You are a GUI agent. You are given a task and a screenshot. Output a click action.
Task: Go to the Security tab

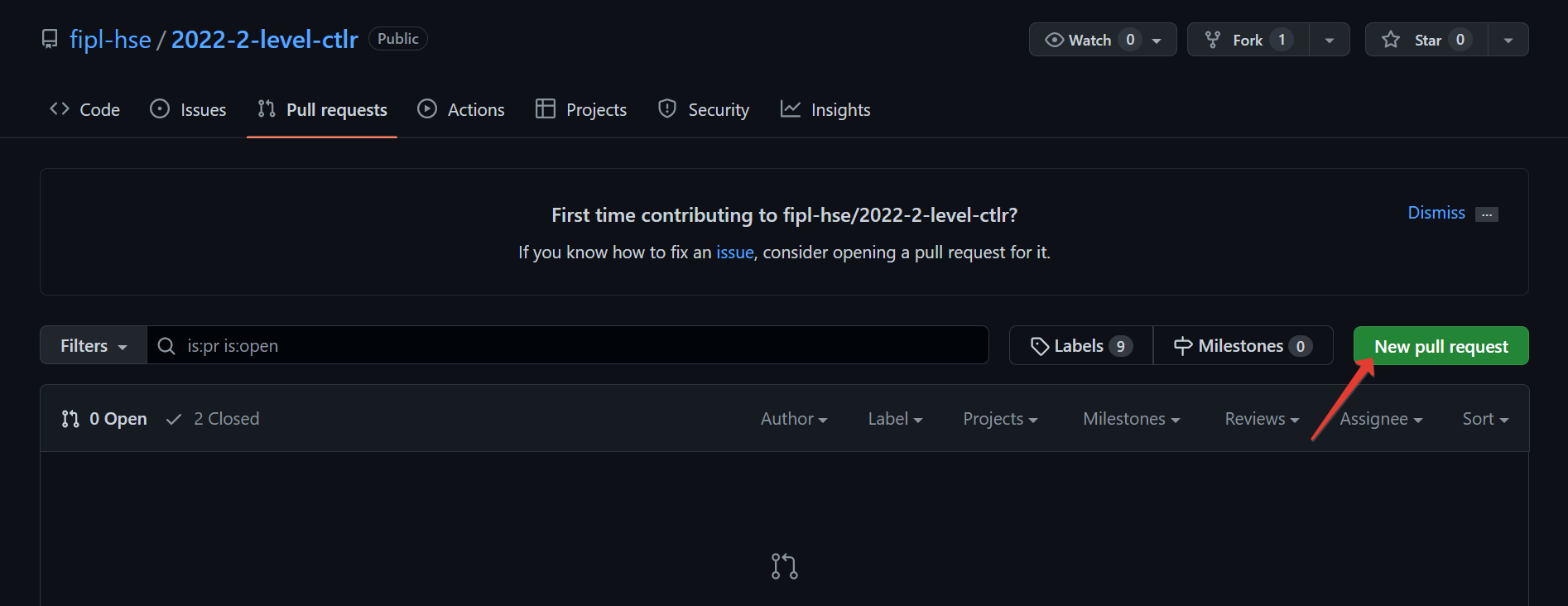pyautogui.click(x=704, y=109)
